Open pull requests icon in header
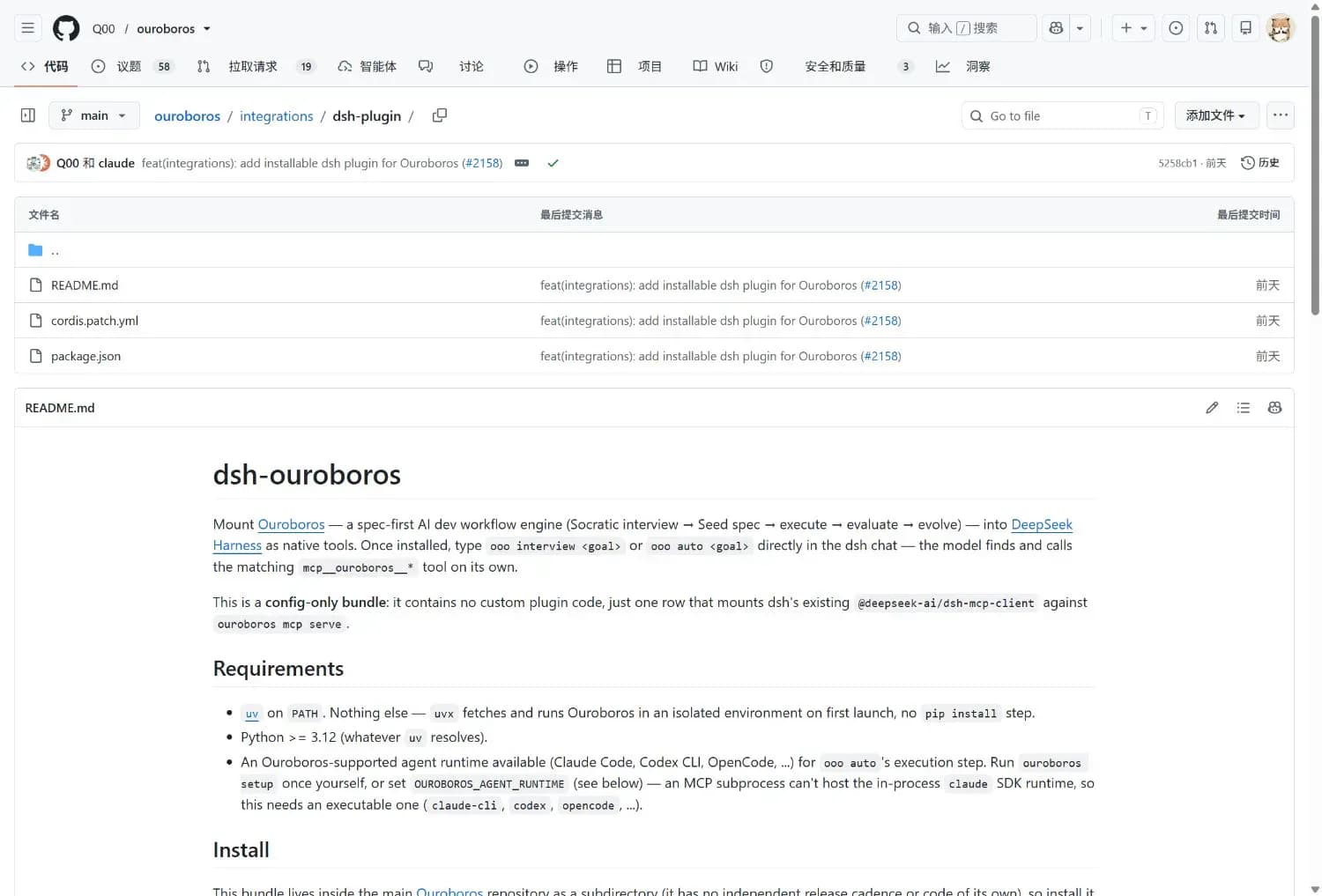Image resolution: width=1322 pixels, height=896 pixels. (1211, 28)
